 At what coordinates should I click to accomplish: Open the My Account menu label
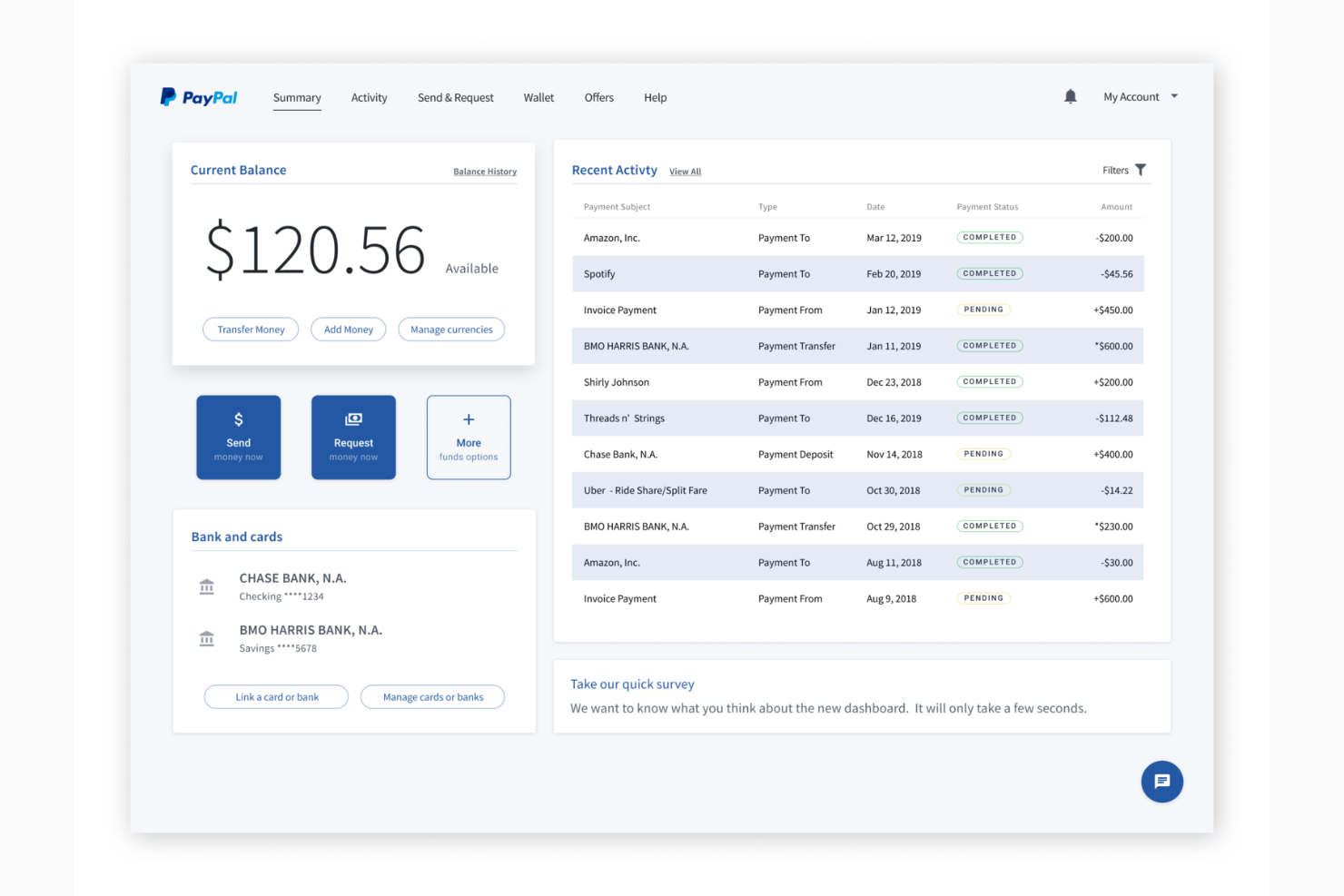point(1132,97)
